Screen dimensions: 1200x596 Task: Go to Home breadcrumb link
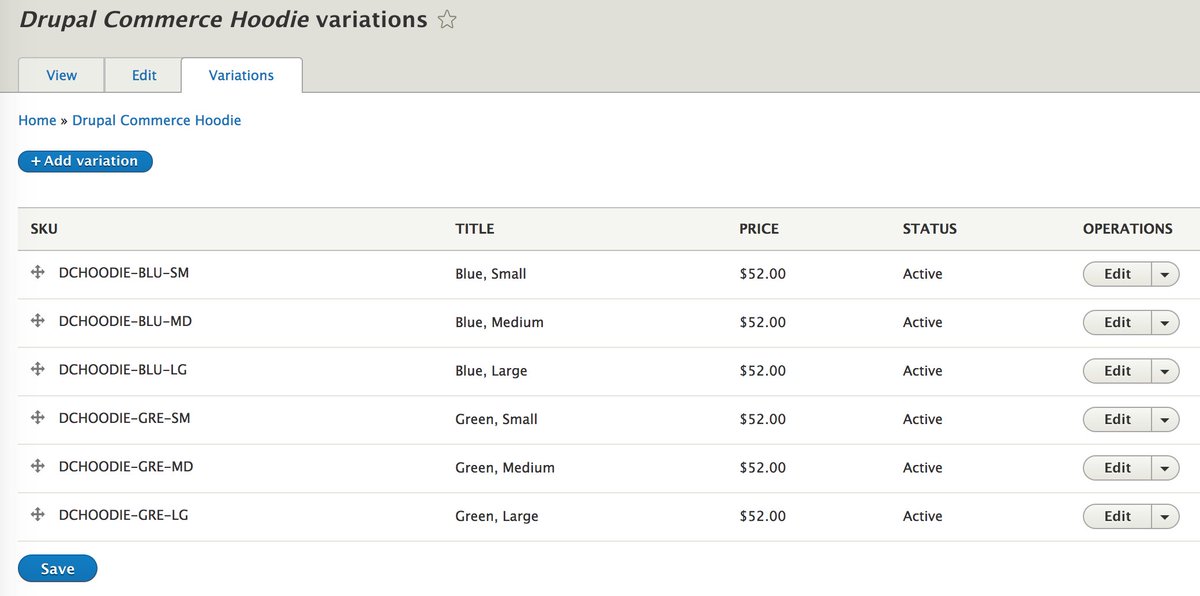click(x=37, y=120)
